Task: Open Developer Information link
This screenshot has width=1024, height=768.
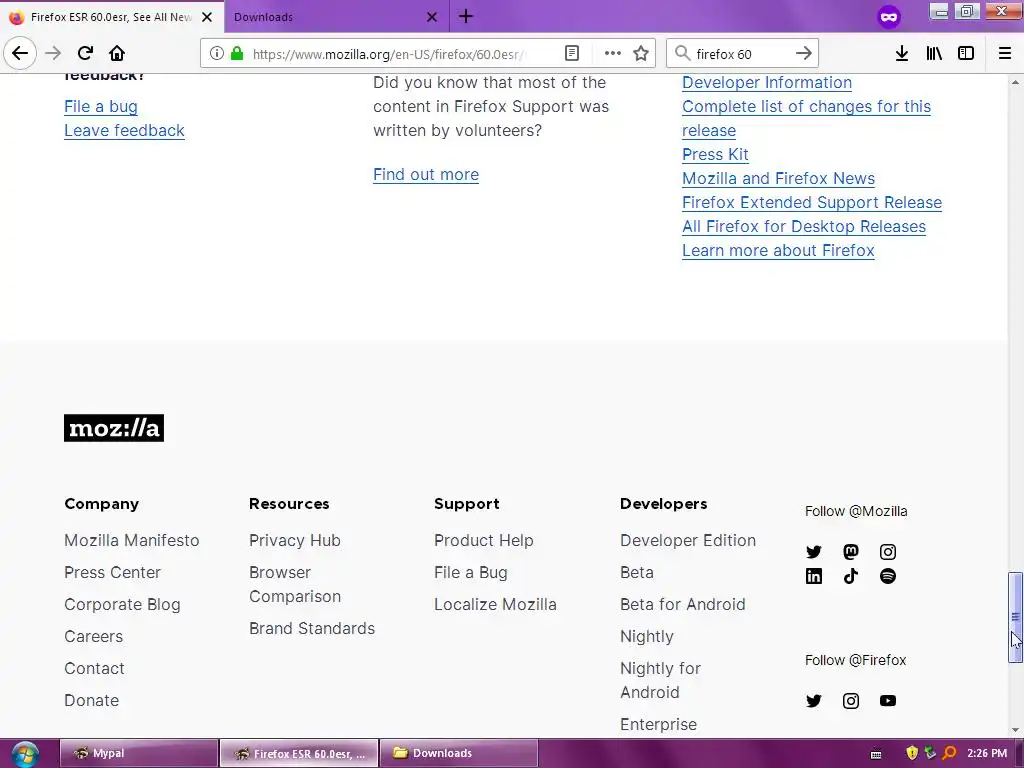Action: pos(767,82)
